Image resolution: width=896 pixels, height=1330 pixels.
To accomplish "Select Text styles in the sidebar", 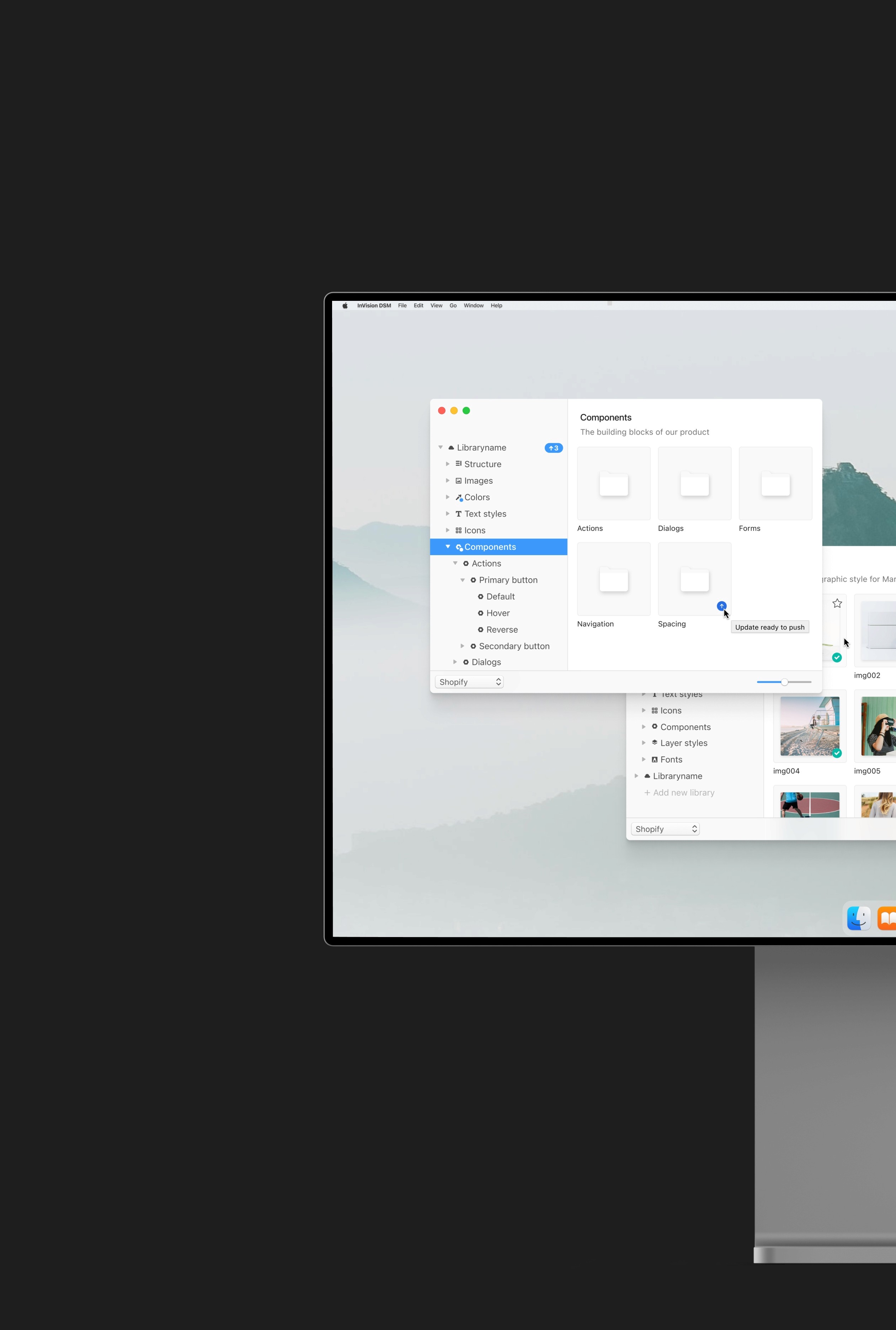I will 485,514.
